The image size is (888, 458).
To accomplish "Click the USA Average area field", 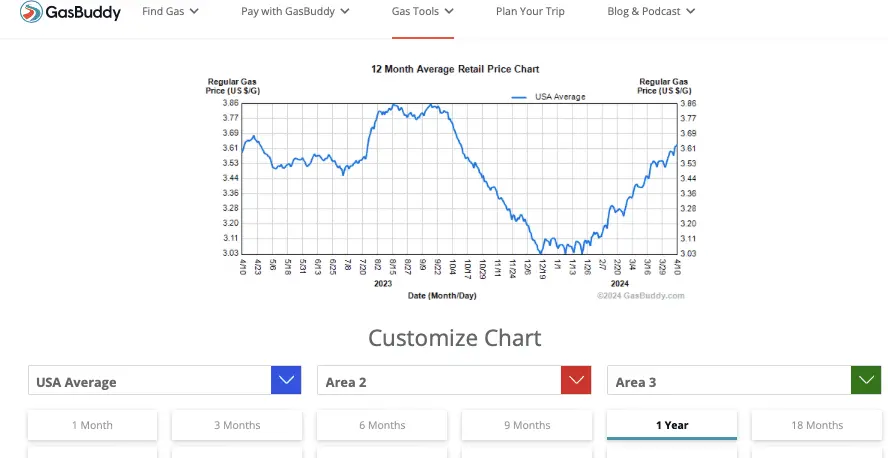I will click(x=150, y=381).
